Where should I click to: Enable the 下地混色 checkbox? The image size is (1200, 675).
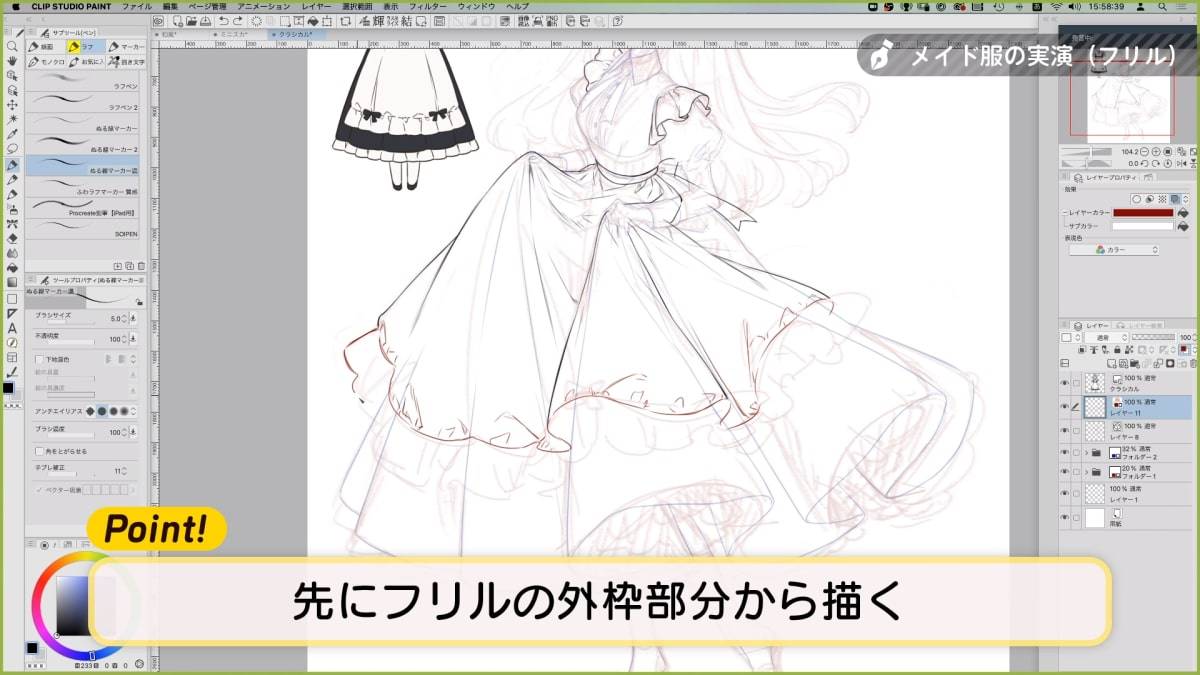tap(39, 359)
